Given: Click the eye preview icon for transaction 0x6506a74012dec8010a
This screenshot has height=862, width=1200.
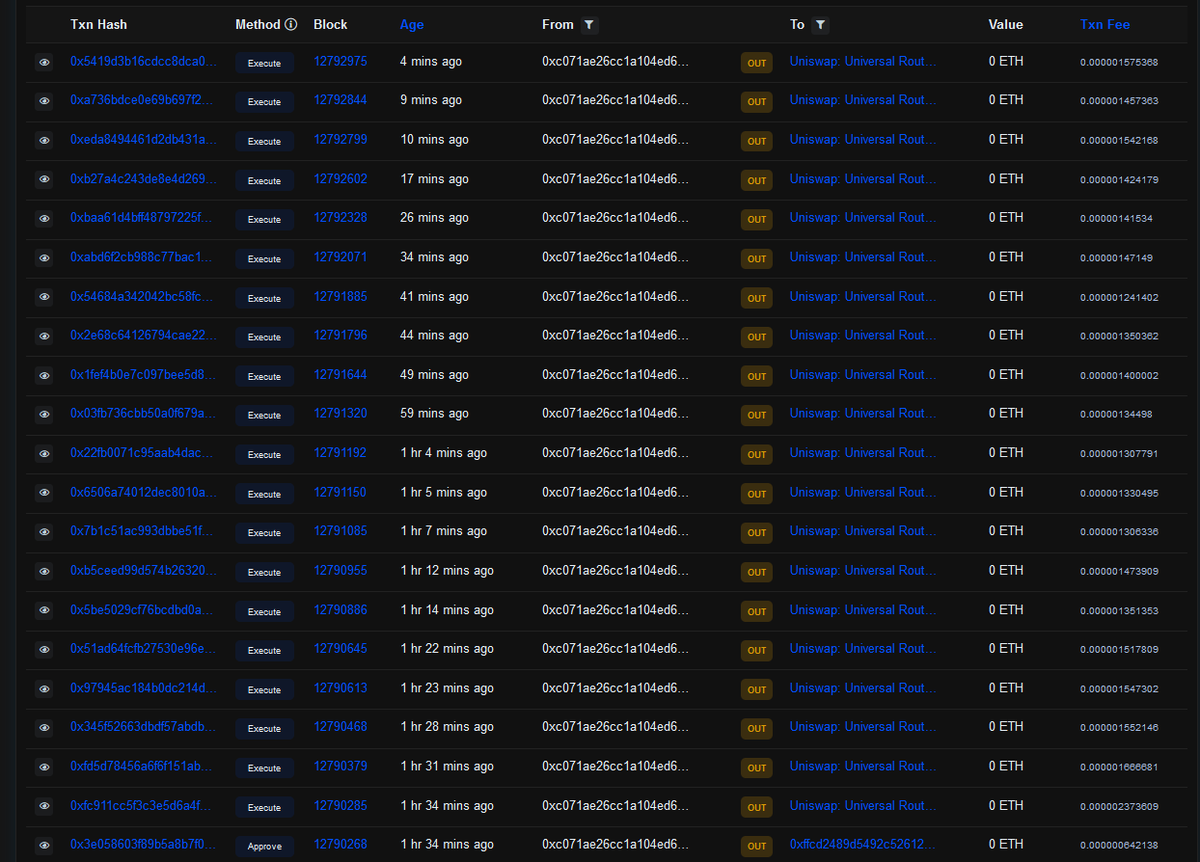Looking at the screenshot, I should (44, 493).
